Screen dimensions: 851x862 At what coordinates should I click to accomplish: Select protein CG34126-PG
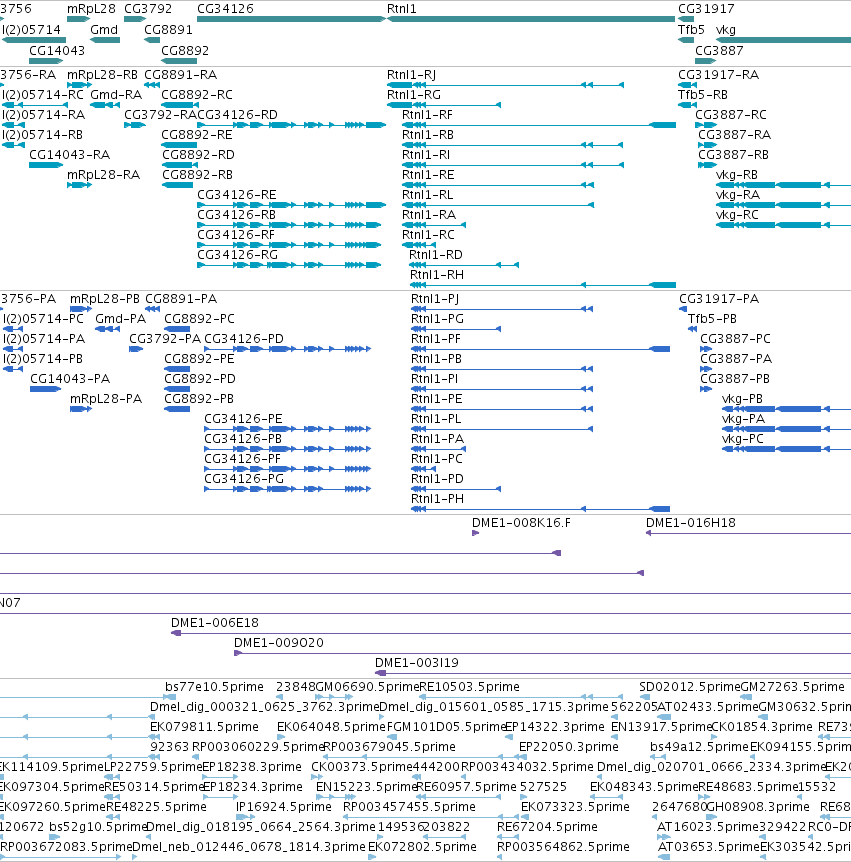[244, 479]
